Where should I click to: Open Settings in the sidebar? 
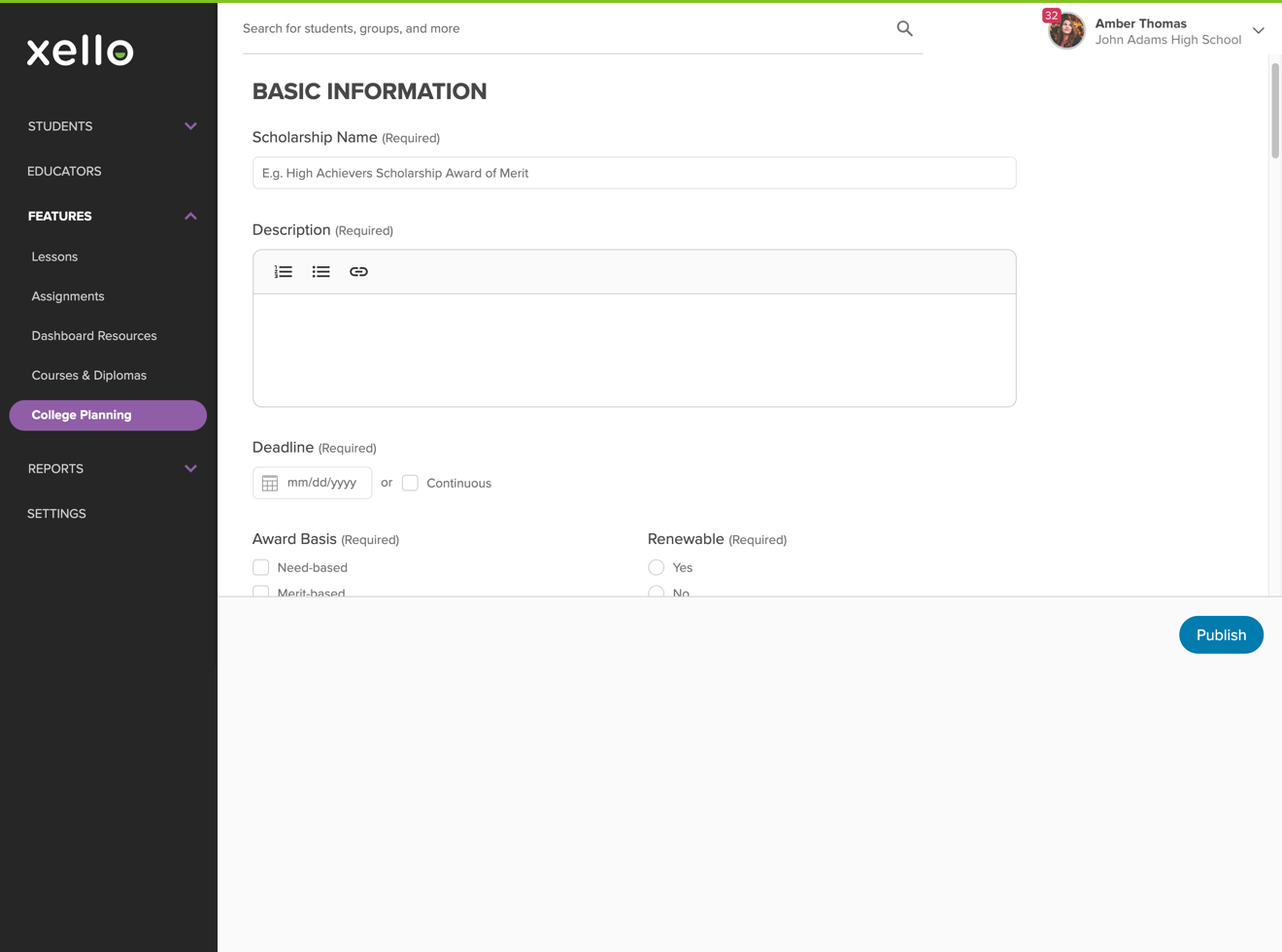pyautogui.click(x=56, y=514)
